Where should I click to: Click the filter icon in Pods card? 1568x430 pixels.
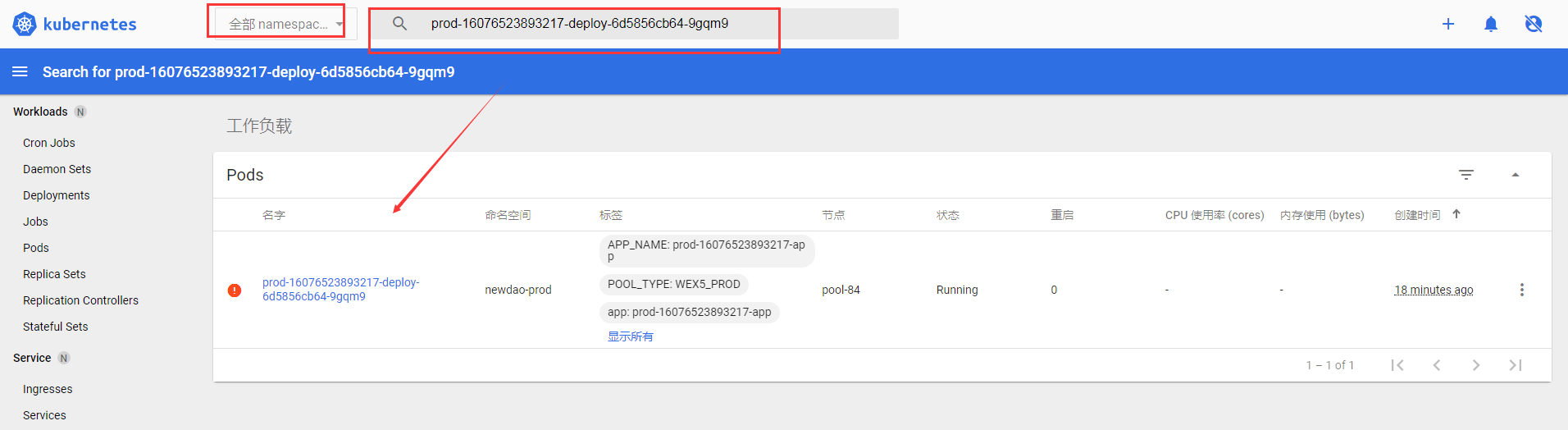click(x=1466, y=175)
